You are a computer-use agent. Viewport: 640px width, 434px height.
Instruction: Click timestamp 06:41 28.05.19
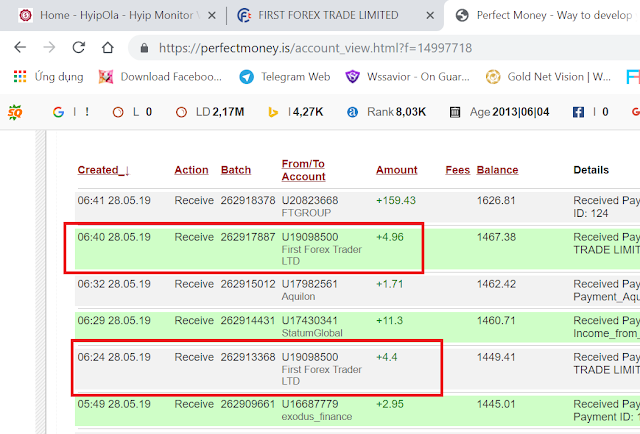[114, 200]
